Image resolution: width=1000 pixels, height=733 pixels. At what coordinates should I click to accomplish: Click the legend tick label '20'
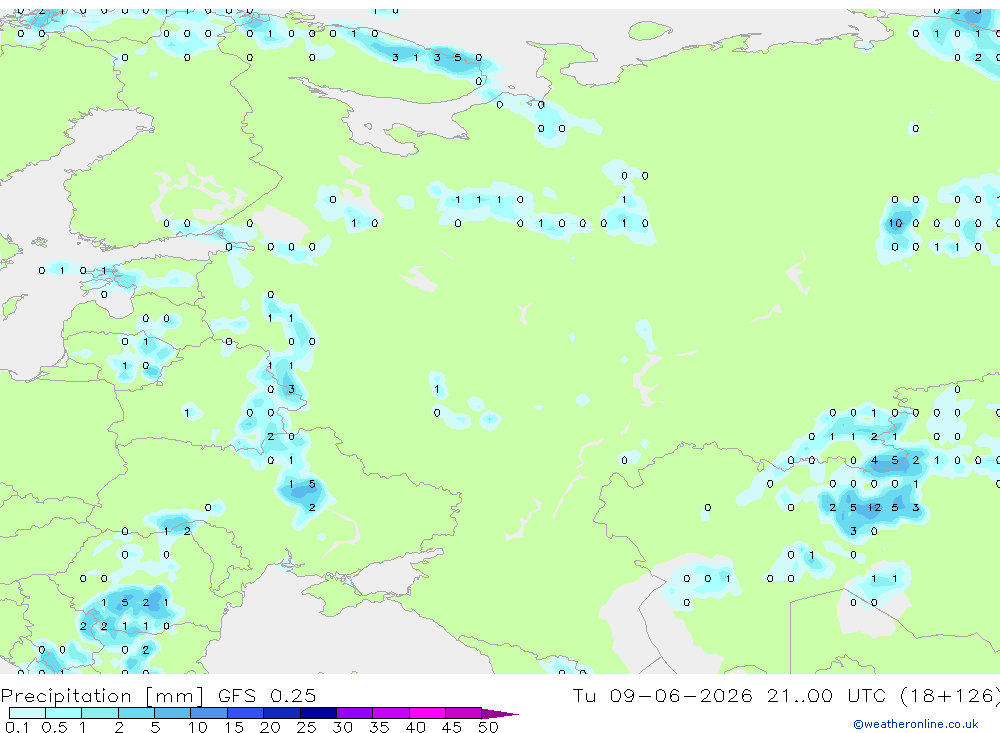(x=270, y=727)
